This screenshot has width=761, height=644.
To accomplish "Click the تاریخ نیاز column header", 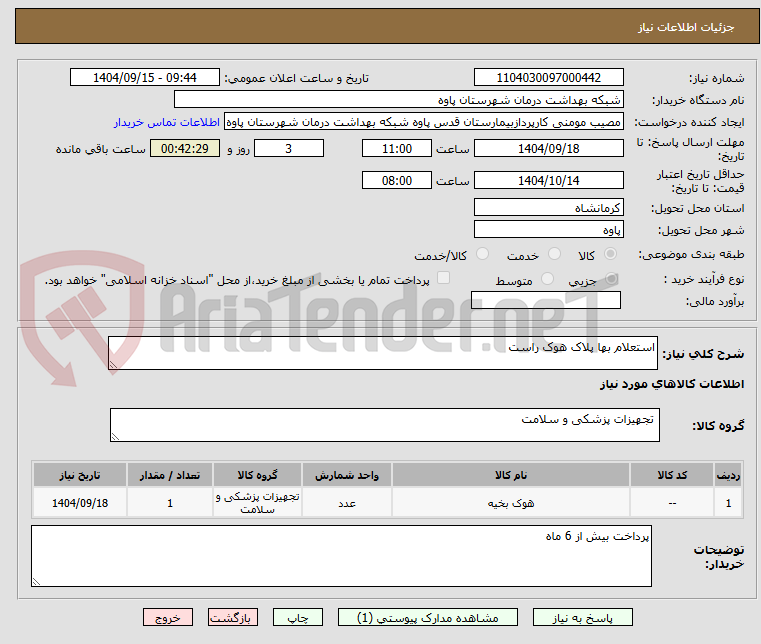I will point(80,475).
